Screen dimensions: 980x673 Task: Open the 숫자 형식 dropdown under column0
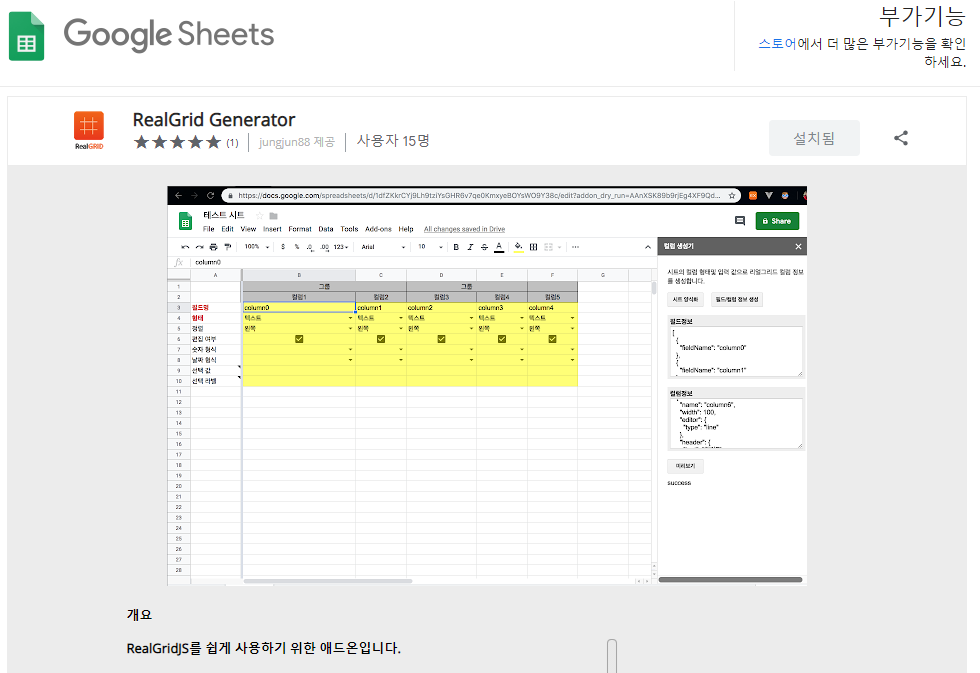coord(350,350)
